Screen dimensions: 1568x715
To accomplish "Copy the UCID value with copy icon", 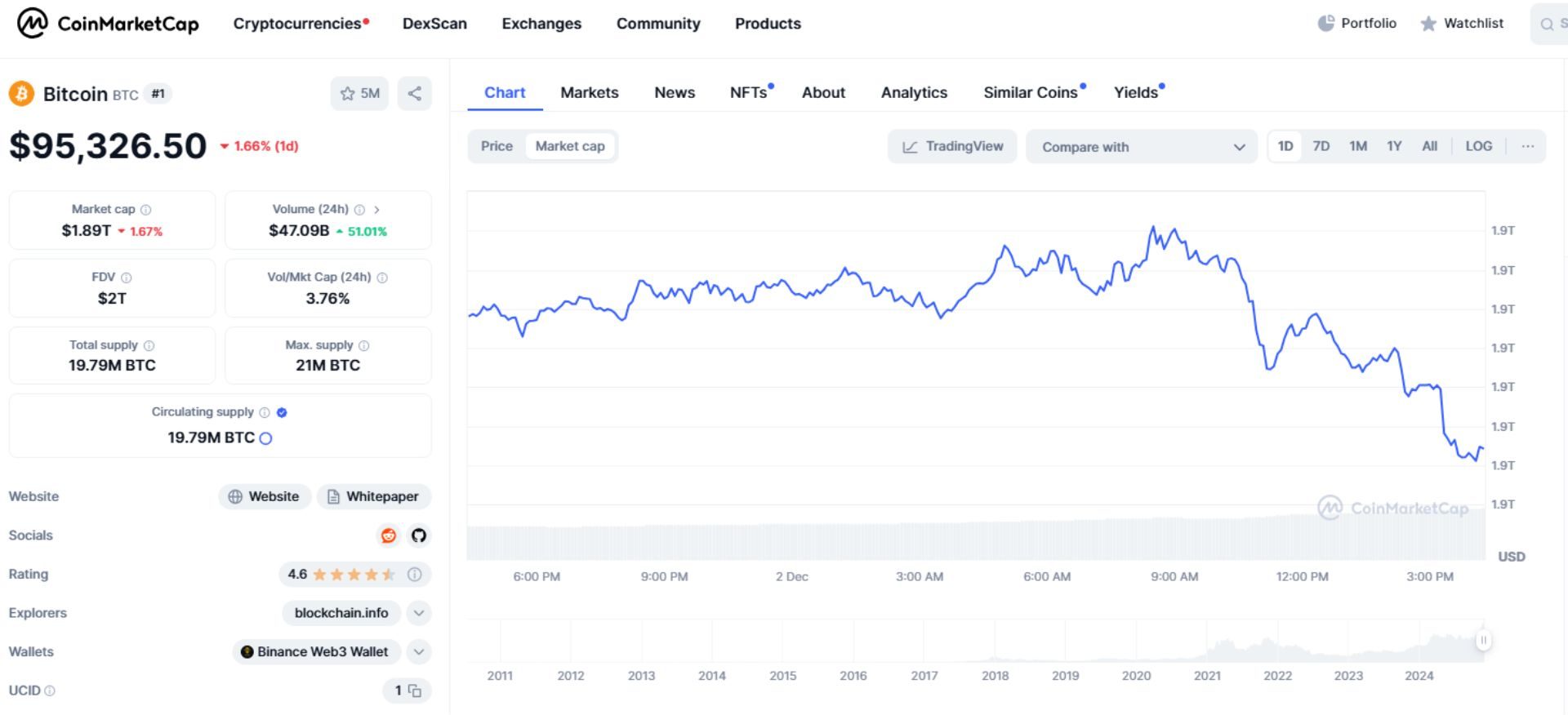I will [x=415, y=691].
